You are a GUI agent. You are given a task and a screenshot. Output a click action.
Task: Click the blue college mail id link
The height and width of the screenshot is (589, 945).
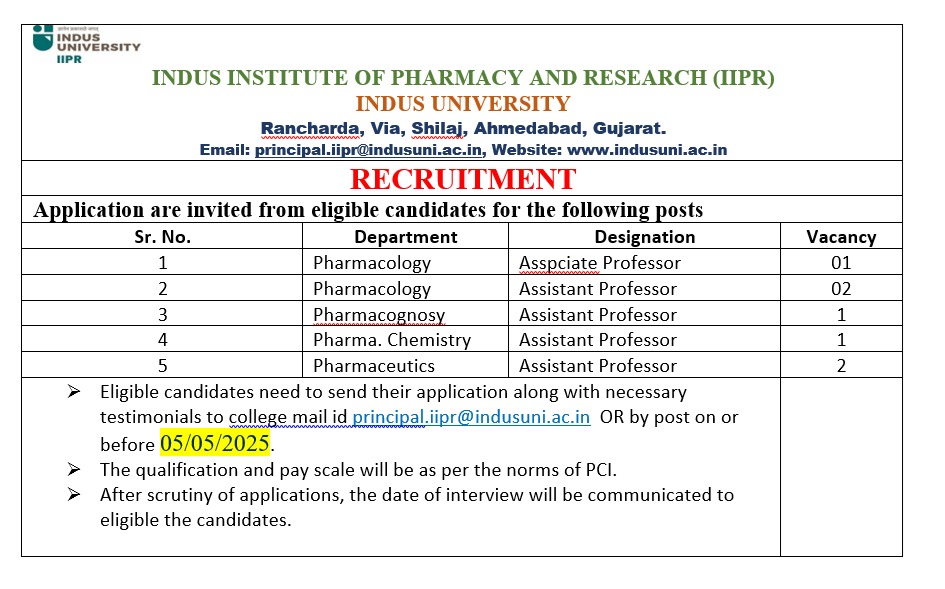tap(471, 417)
